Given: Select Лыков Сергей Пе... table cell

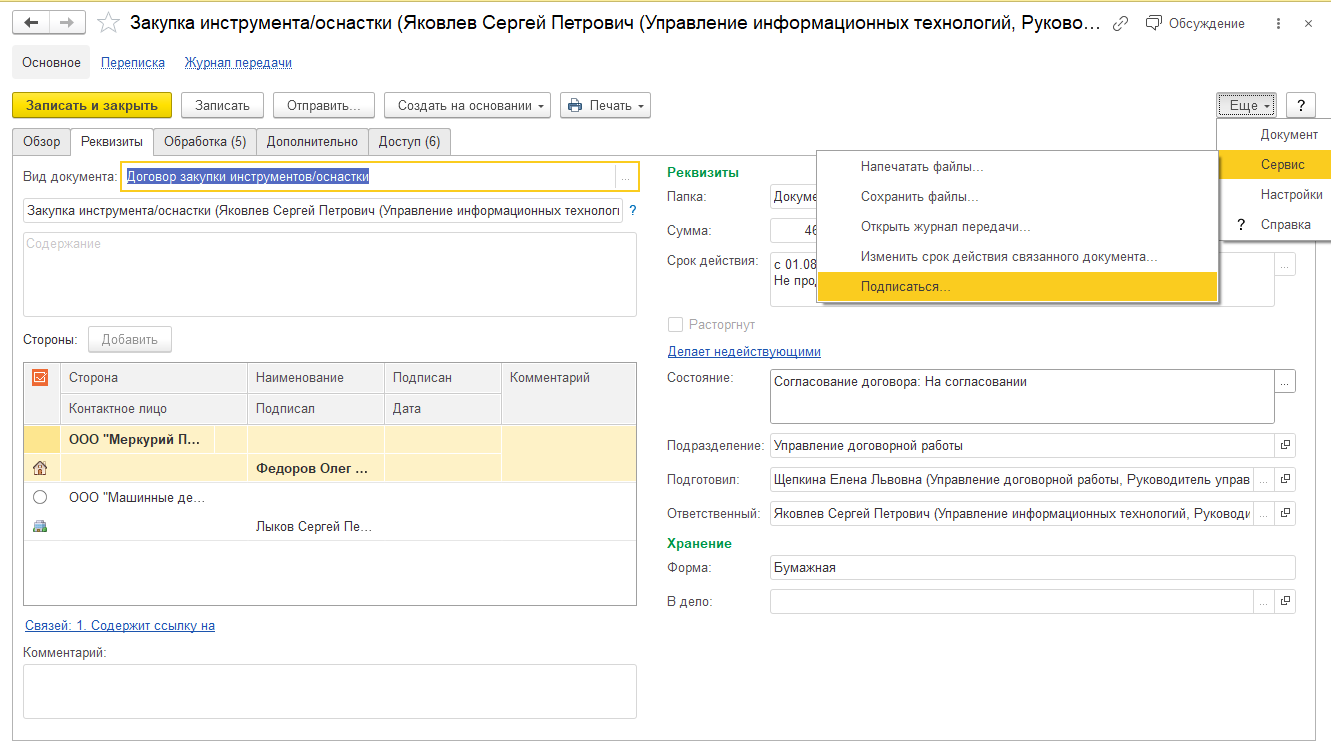Looking at the screenshot, I should (x=316, y=526).
